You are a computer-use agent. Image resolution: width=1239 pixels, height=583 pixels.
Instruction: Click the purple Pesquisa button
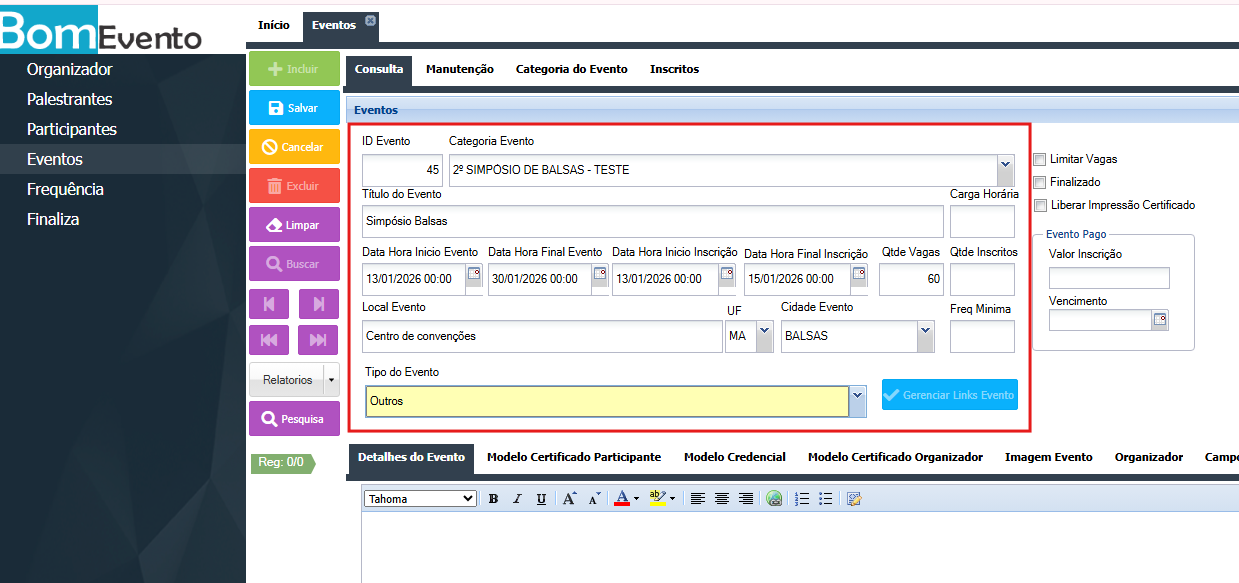tap(294, 419)
